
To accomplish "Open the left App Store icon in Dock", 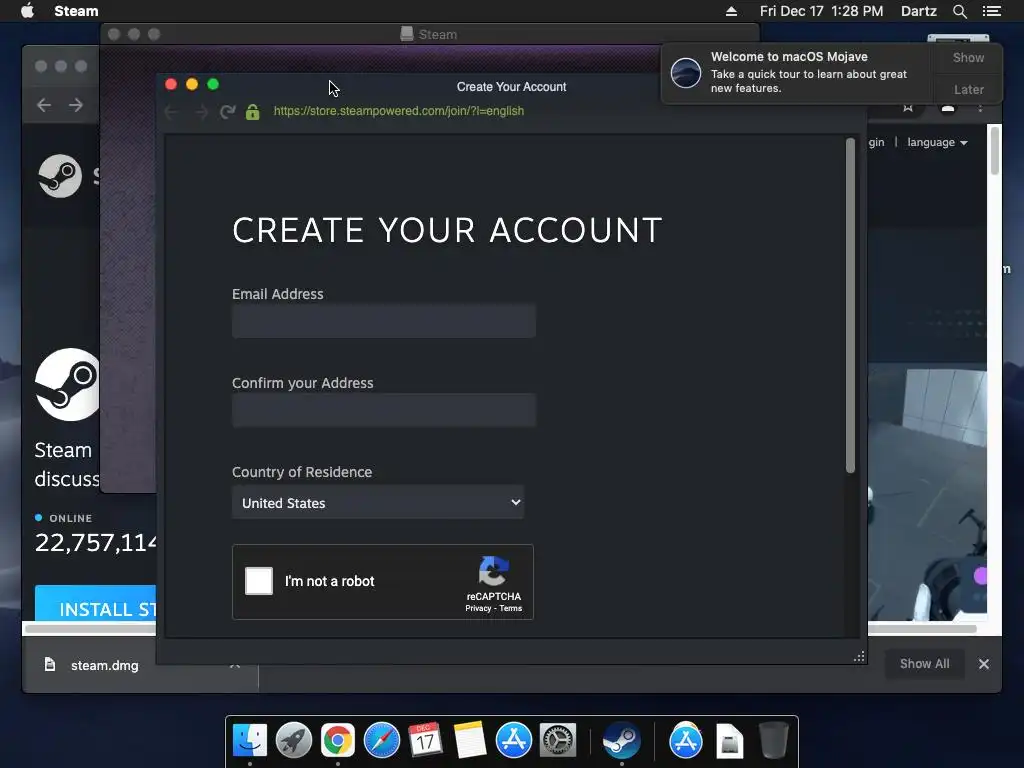I will click(513, 740).
